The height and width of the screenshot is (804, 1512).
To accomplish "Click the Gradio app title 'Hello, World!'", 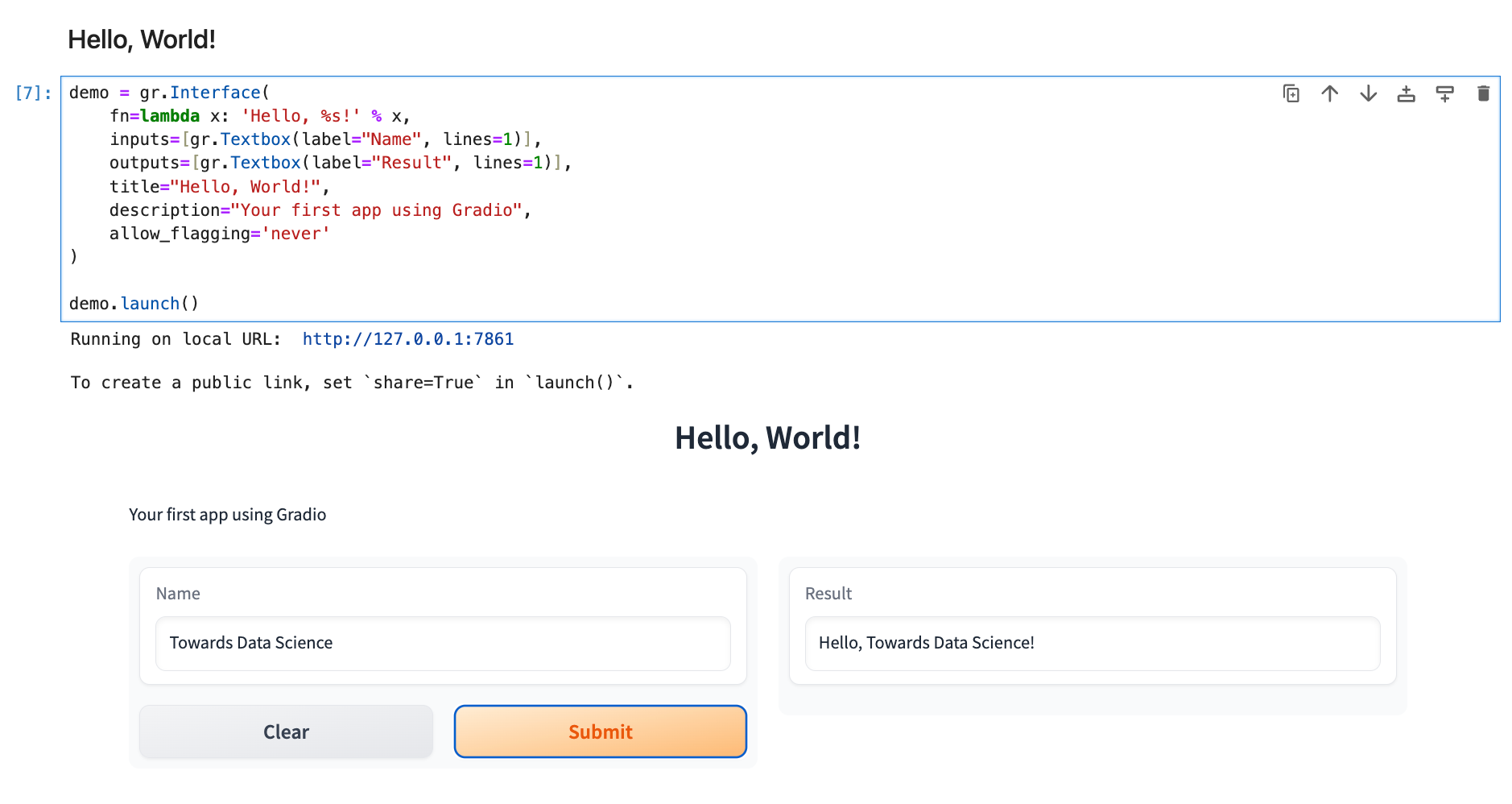I will click(768, 438).
